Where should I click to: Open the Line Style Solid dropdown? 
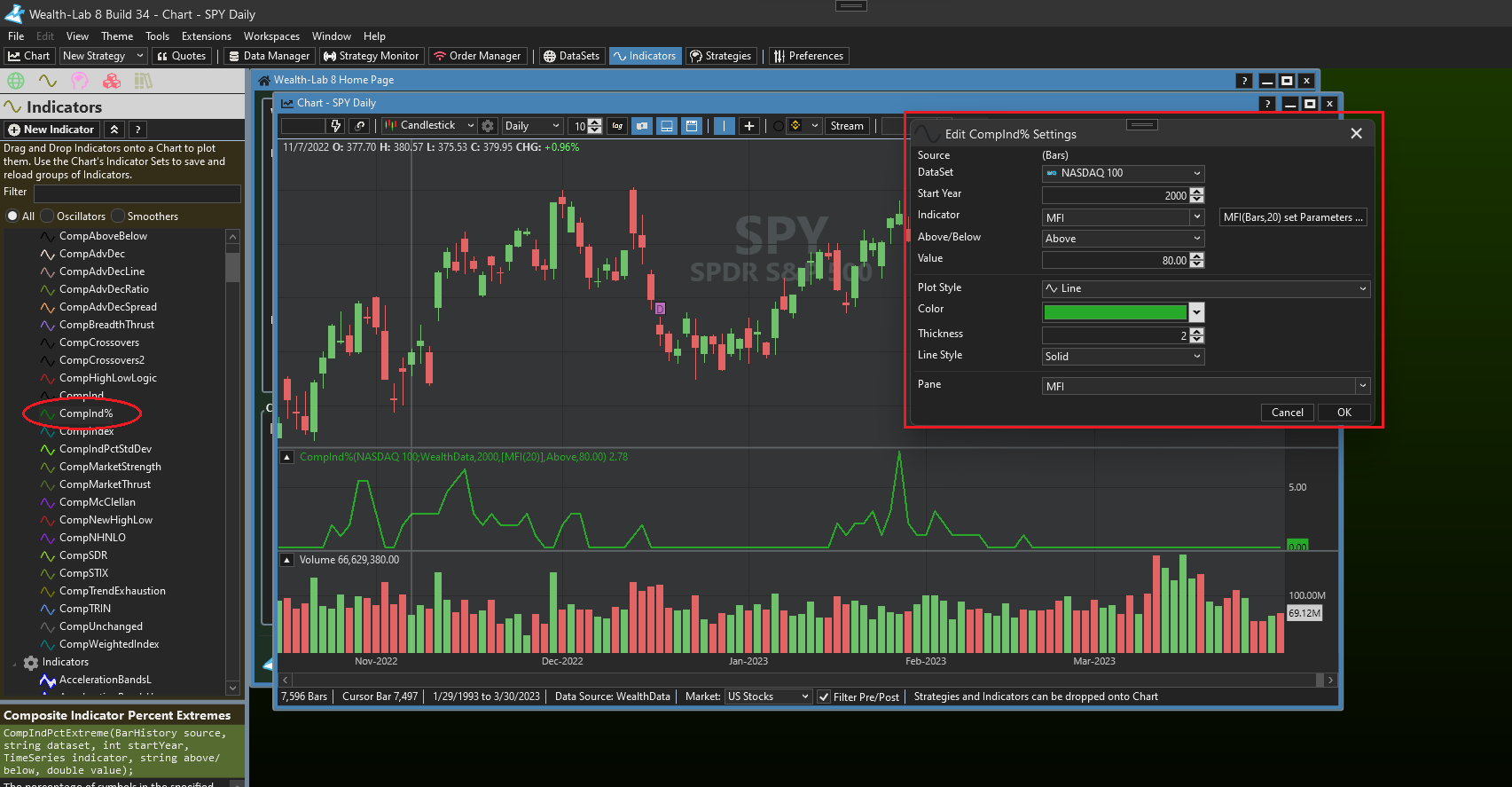point(1123,357)
